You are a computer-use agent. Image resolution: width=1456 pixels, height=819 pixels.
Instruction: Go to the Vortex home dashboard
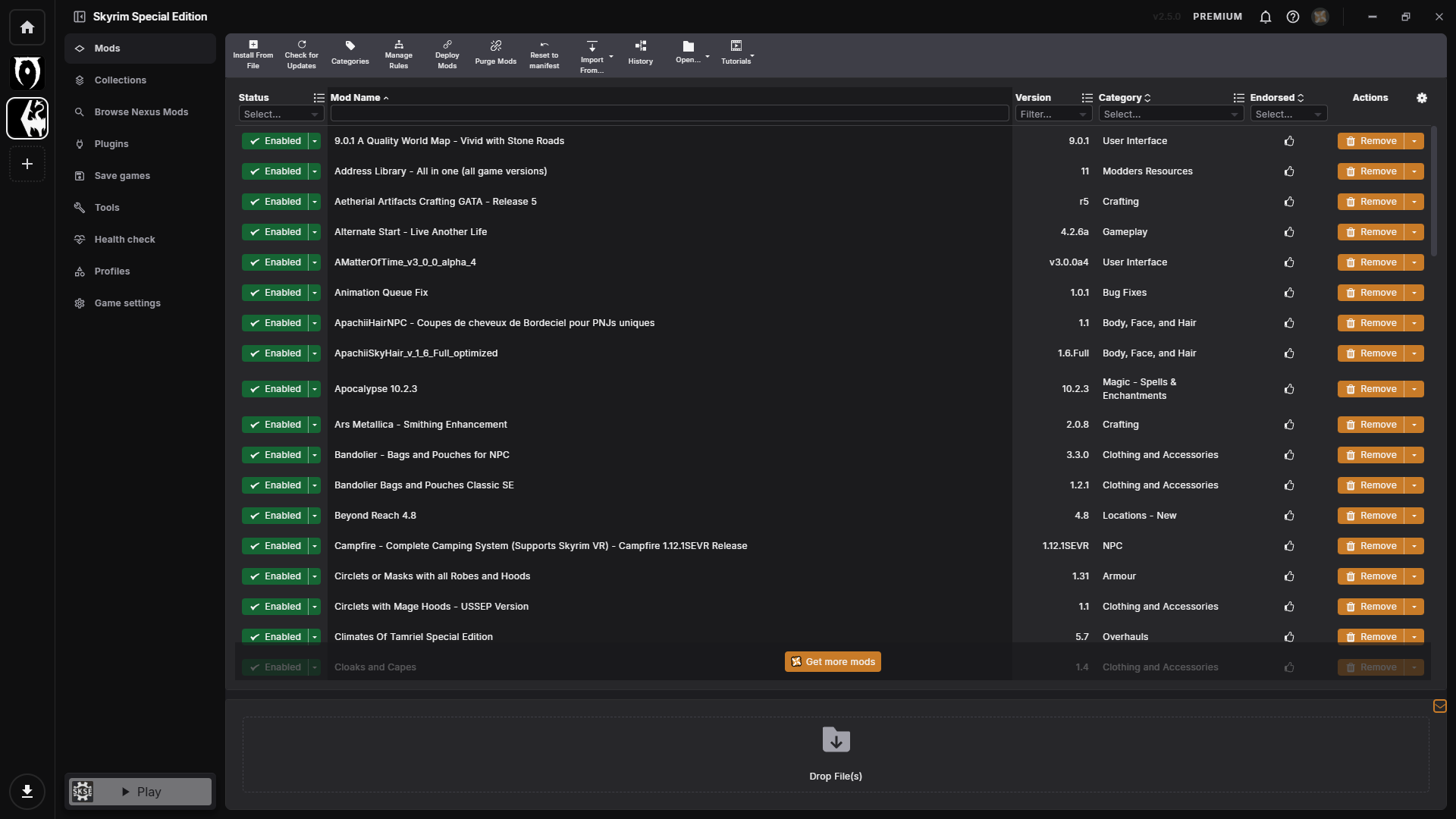click(x=27, y=27)
